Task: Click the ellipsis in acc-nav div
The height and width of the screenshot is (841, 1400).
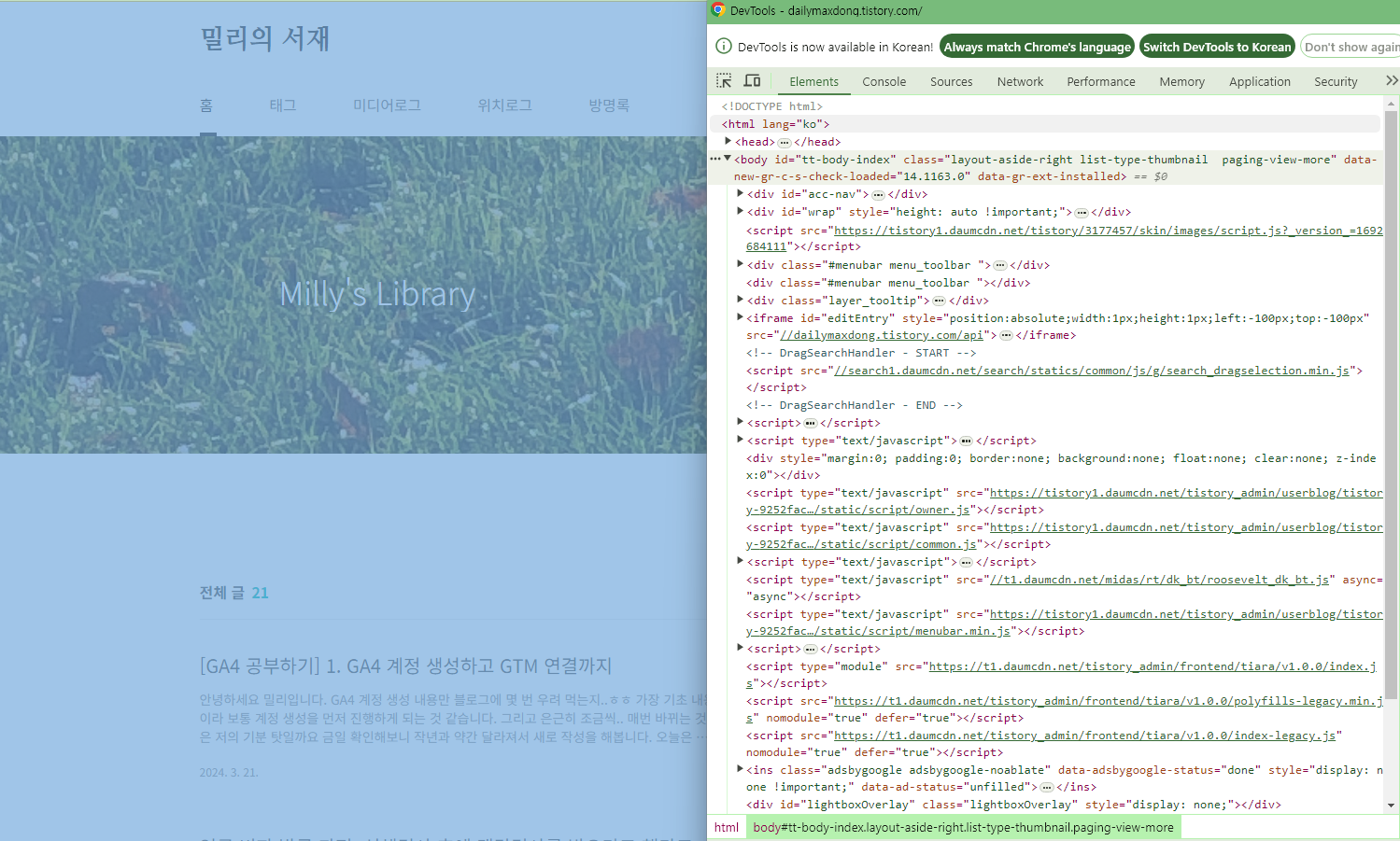Action: click(878, 194)
